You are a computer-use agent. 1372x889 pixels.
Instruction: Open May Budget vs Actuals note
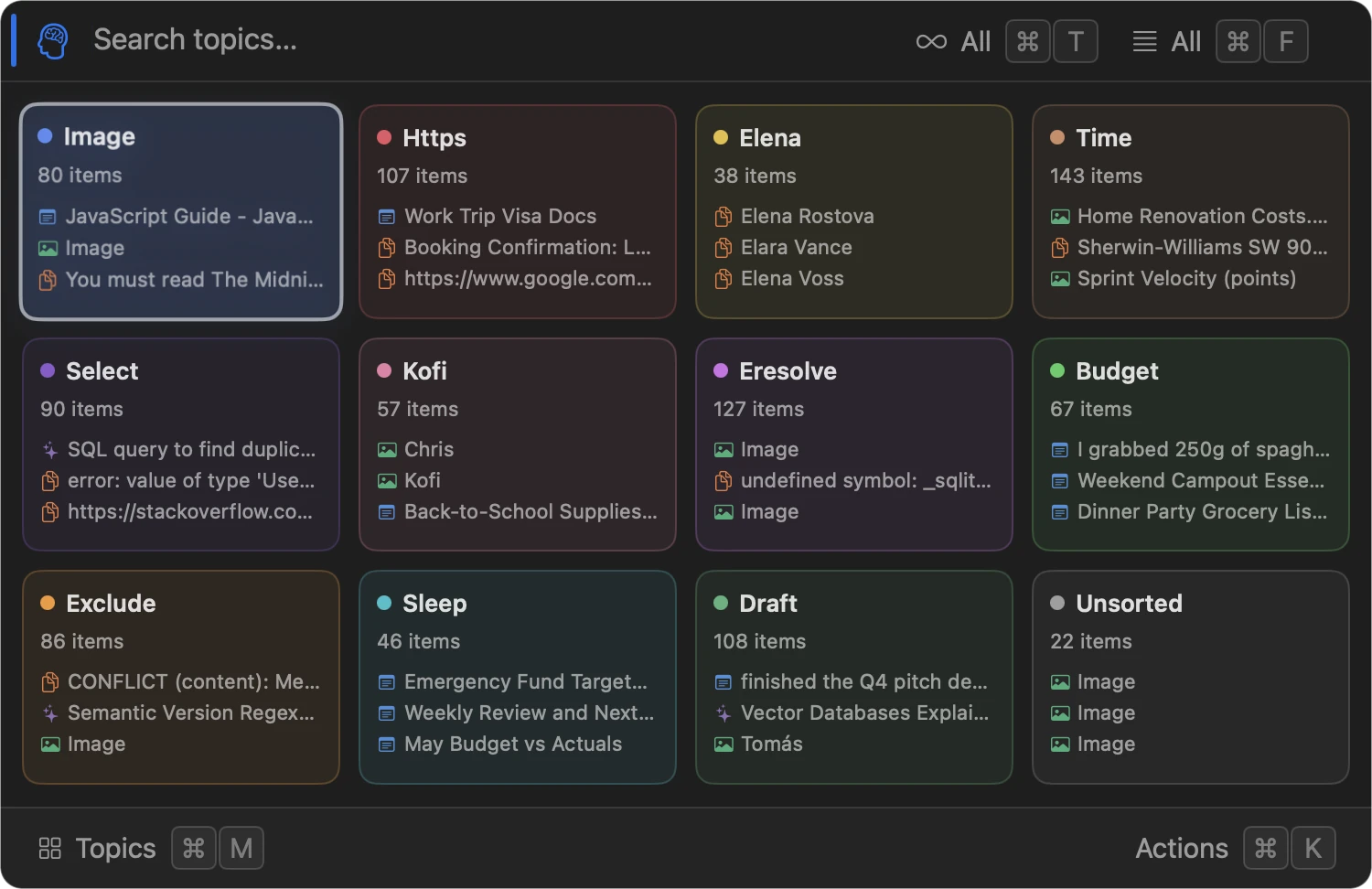coord(513,744)
